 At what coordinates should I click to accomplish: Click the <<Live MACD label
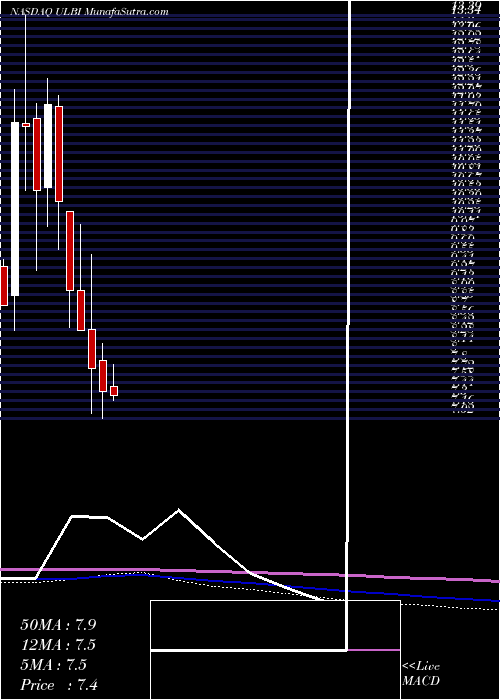point(421,674)
